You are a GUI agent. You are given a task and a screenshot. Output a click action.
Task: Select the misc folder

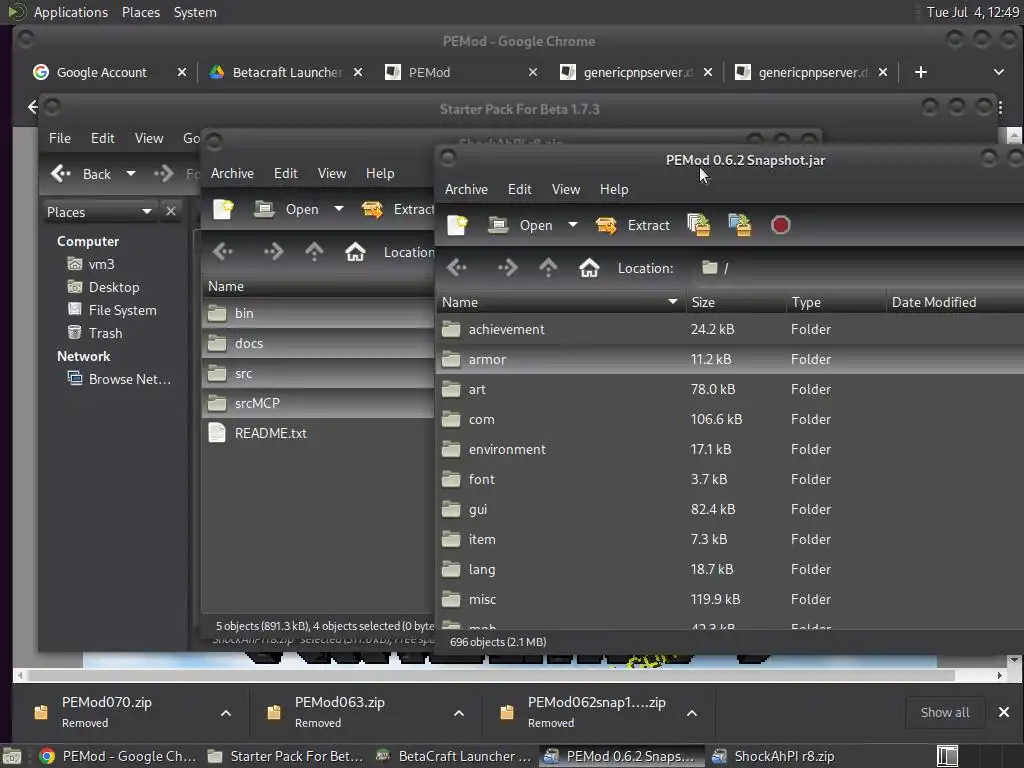point(729,600)
